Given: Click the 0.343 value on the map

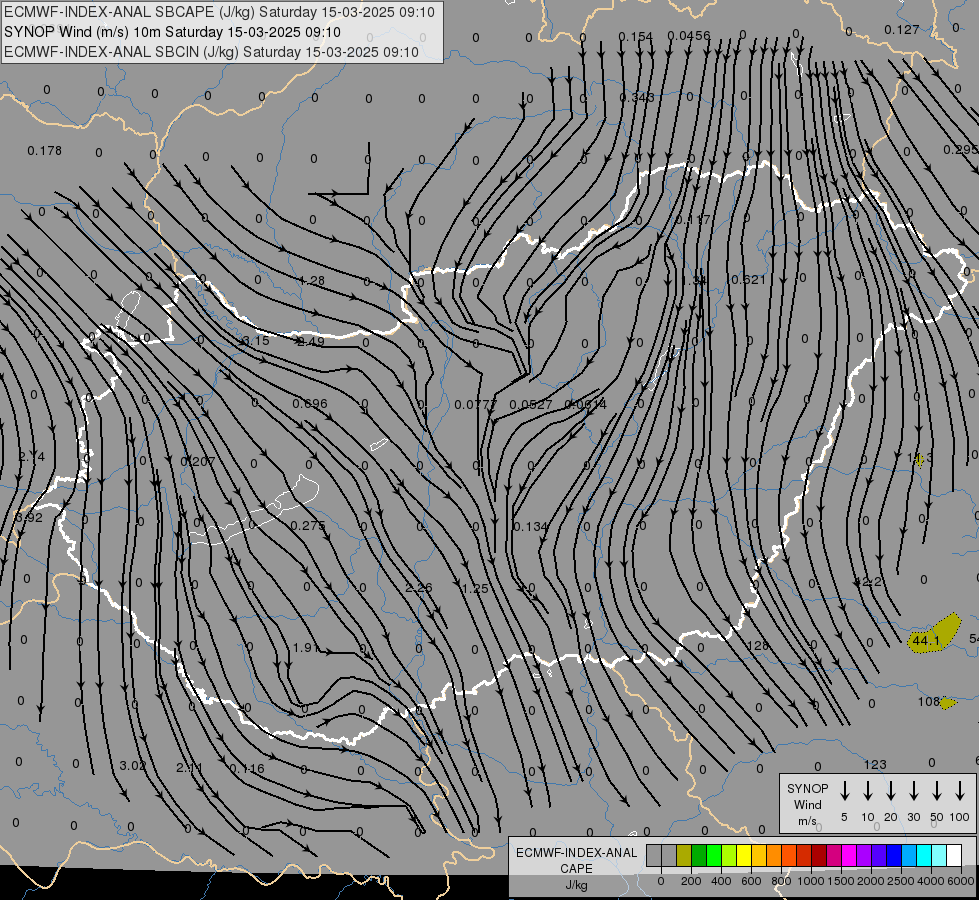Looking at the screenshot, I should point(637,97).
